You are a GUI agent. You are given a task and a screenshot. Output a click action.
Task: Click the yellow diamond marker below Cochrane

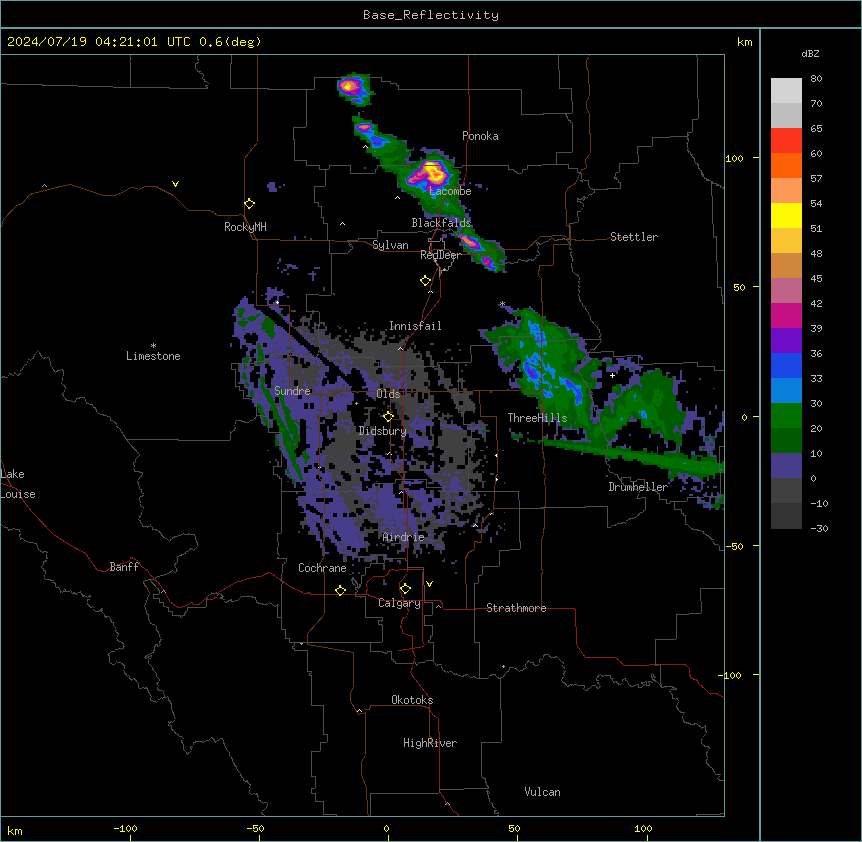coord(340,590)
